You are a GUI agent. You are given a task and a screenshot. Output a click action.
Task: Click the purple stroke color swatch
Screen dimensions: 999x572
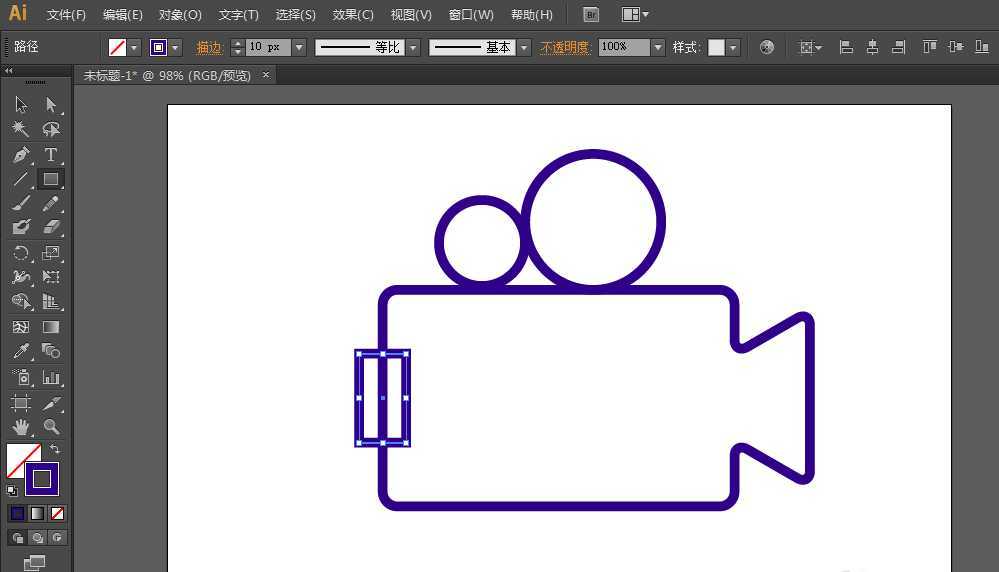[42, 479]
